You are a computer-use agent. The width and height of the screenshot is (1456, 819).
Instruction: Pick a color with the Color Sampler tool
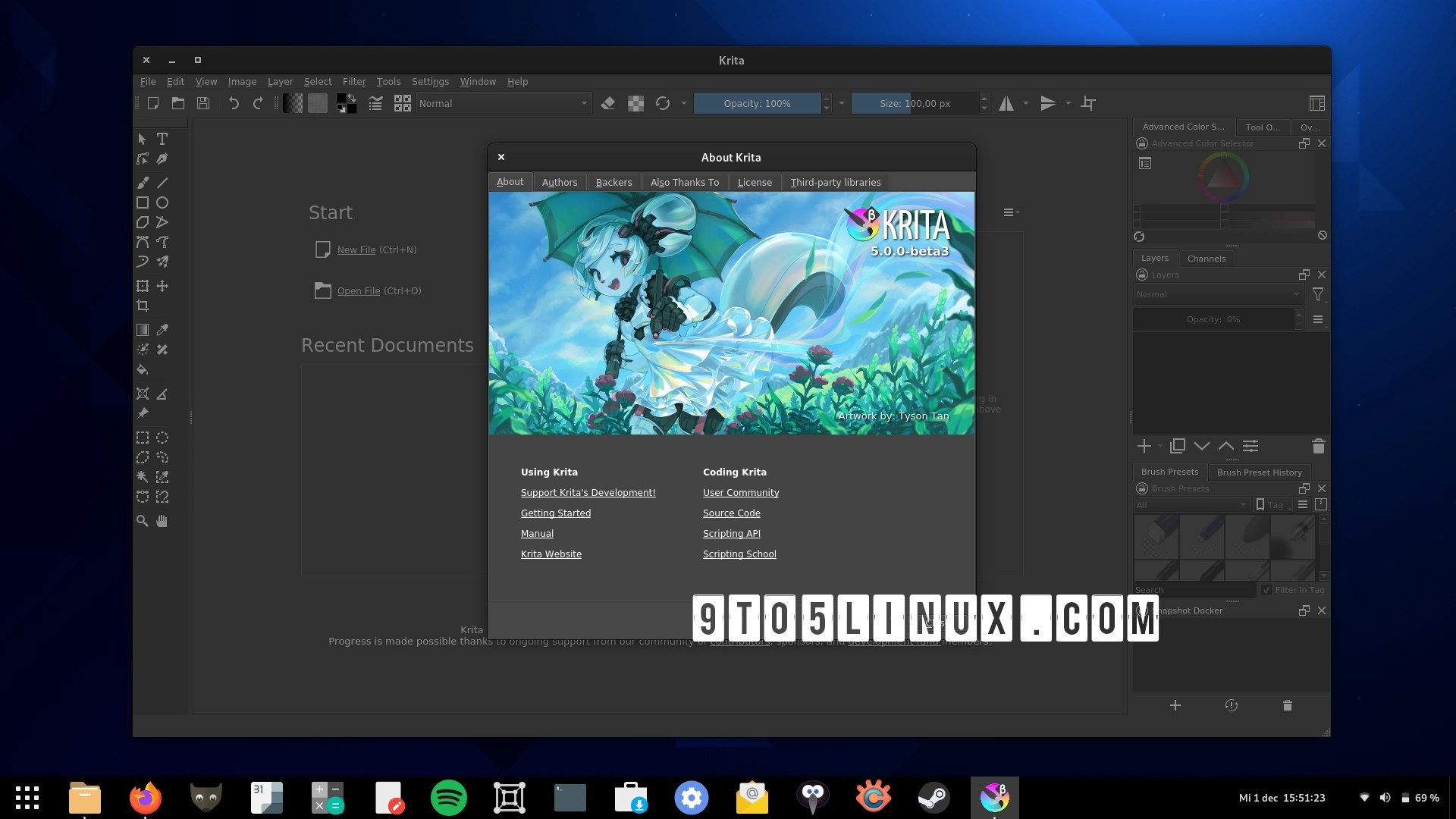162,330
